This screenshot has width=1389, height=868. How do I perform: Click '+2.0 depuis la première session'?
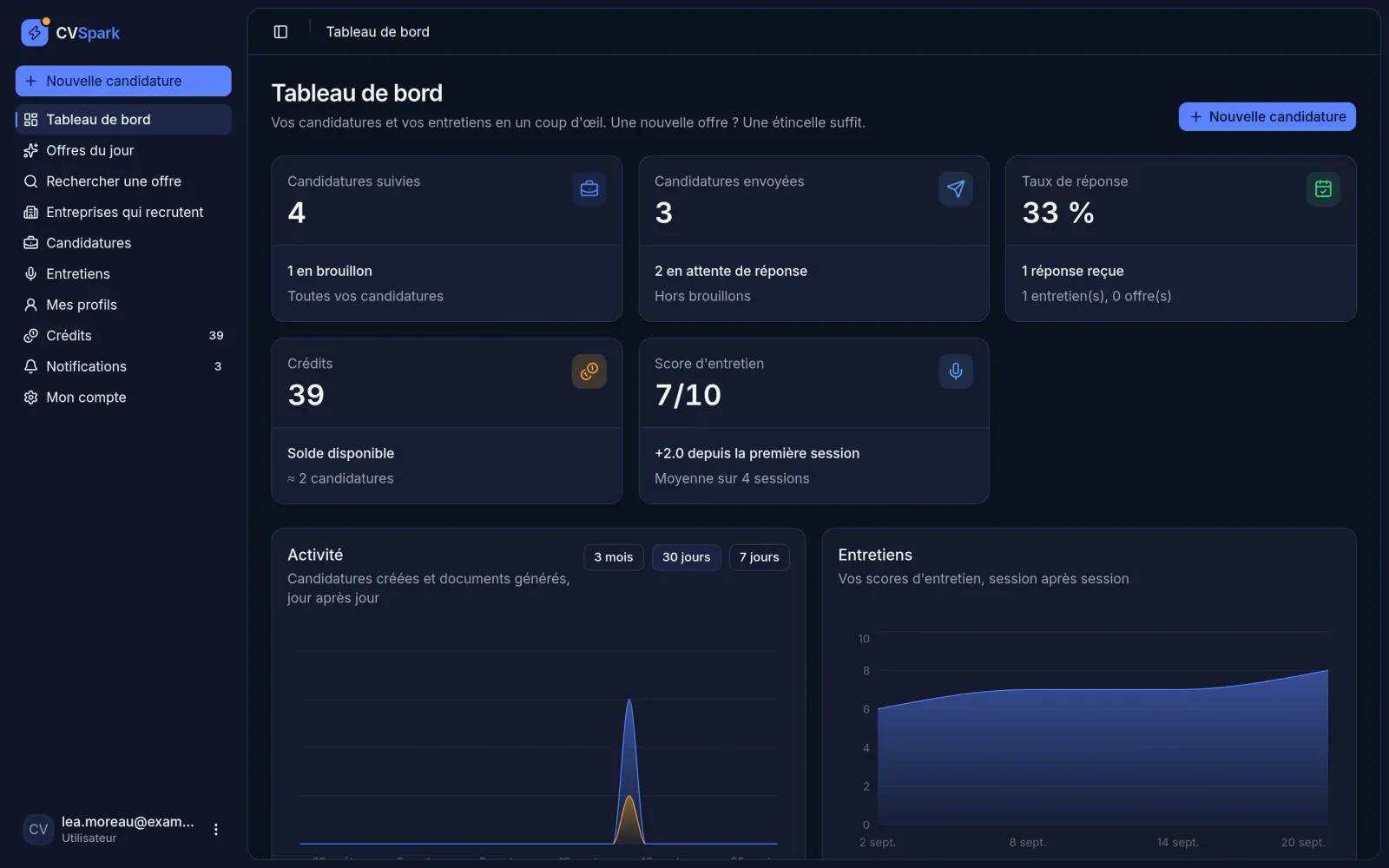click(757, 453)
